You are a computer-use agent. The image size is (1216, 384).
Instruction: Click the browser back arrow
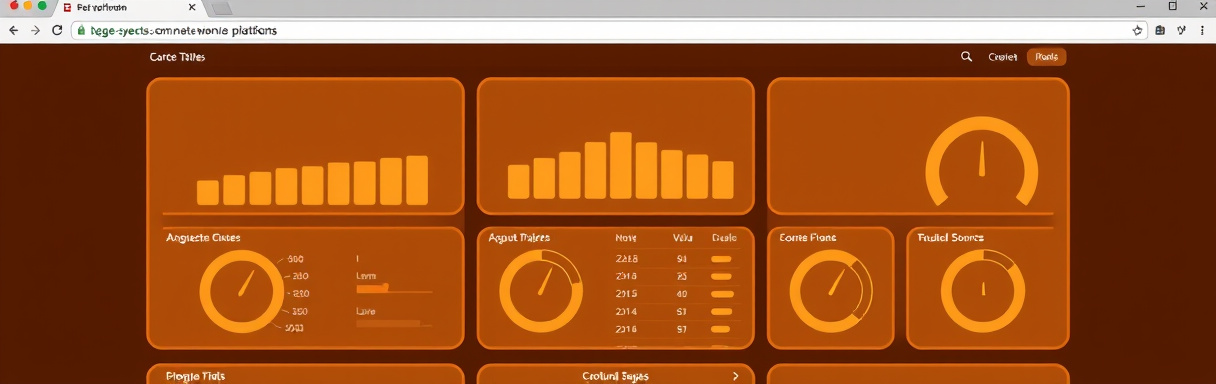pos(13,31)
